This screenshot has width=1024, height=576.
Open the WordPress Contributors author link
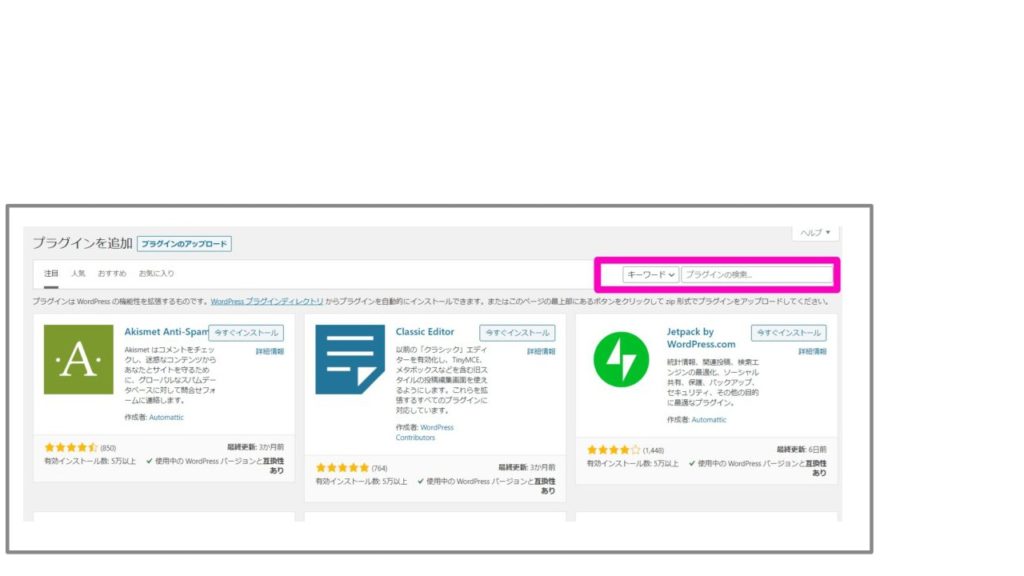424,432
